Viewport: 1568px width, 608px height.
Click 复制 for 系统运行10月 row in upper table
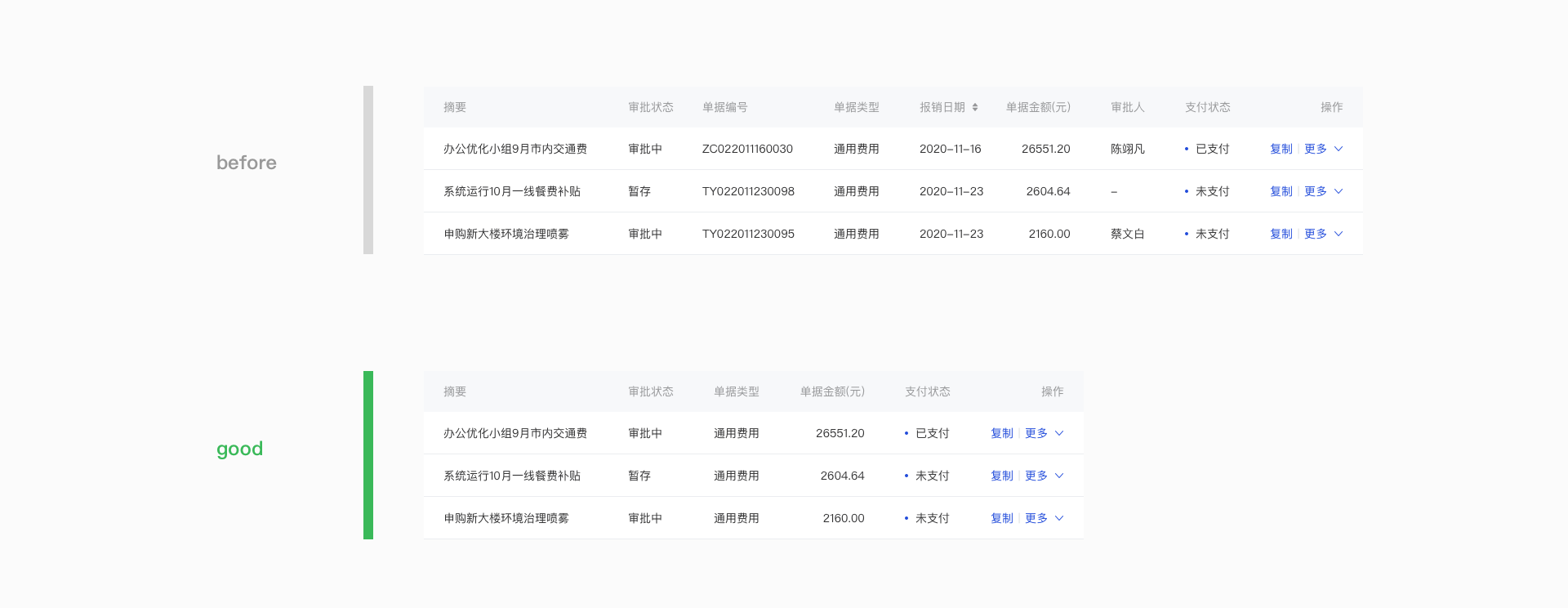click(x=1281, y=191)
